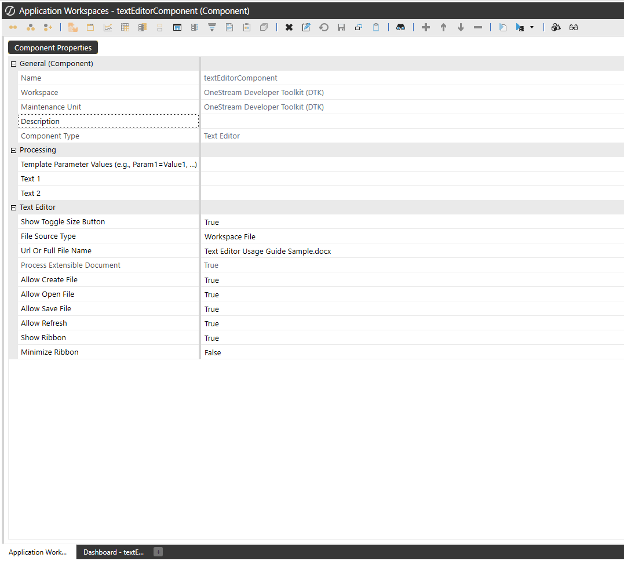
Task: Select the Allow Refresh property label
Action: (44, 323)
